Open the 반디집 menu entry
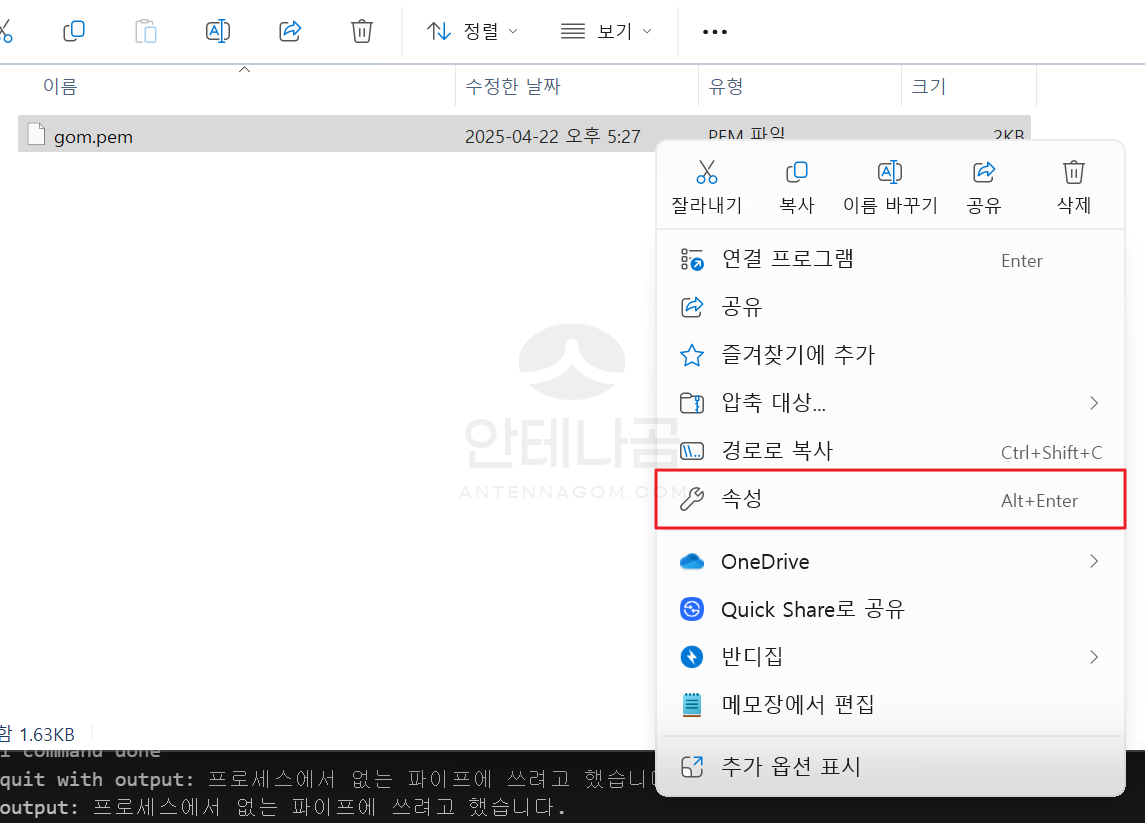Screen dimensions: 1145x823 pos(890,657)
